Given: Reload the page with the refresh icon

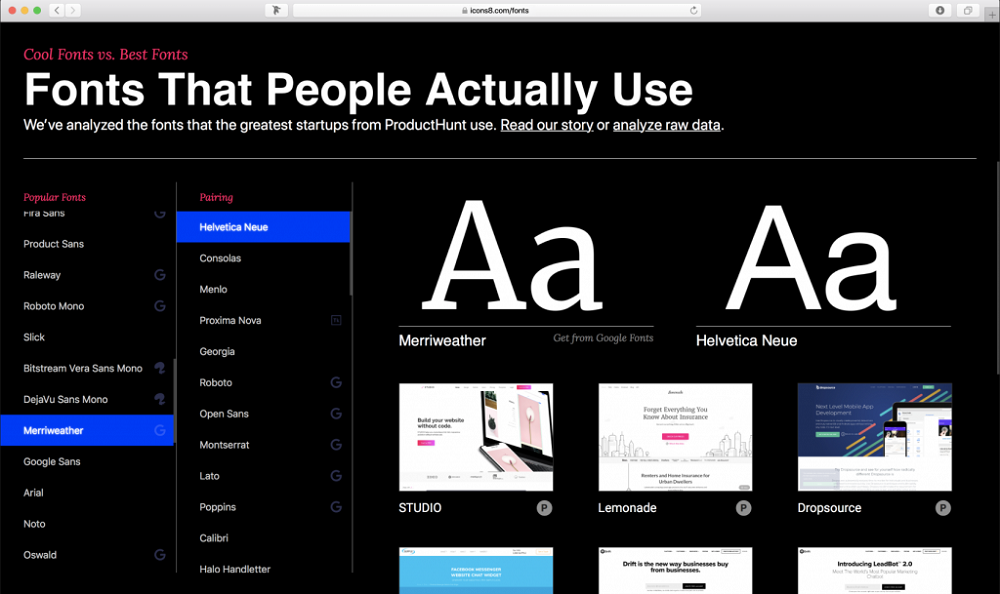Looking at the screenshot, I should pyautogui.click(x=693, y=10).
